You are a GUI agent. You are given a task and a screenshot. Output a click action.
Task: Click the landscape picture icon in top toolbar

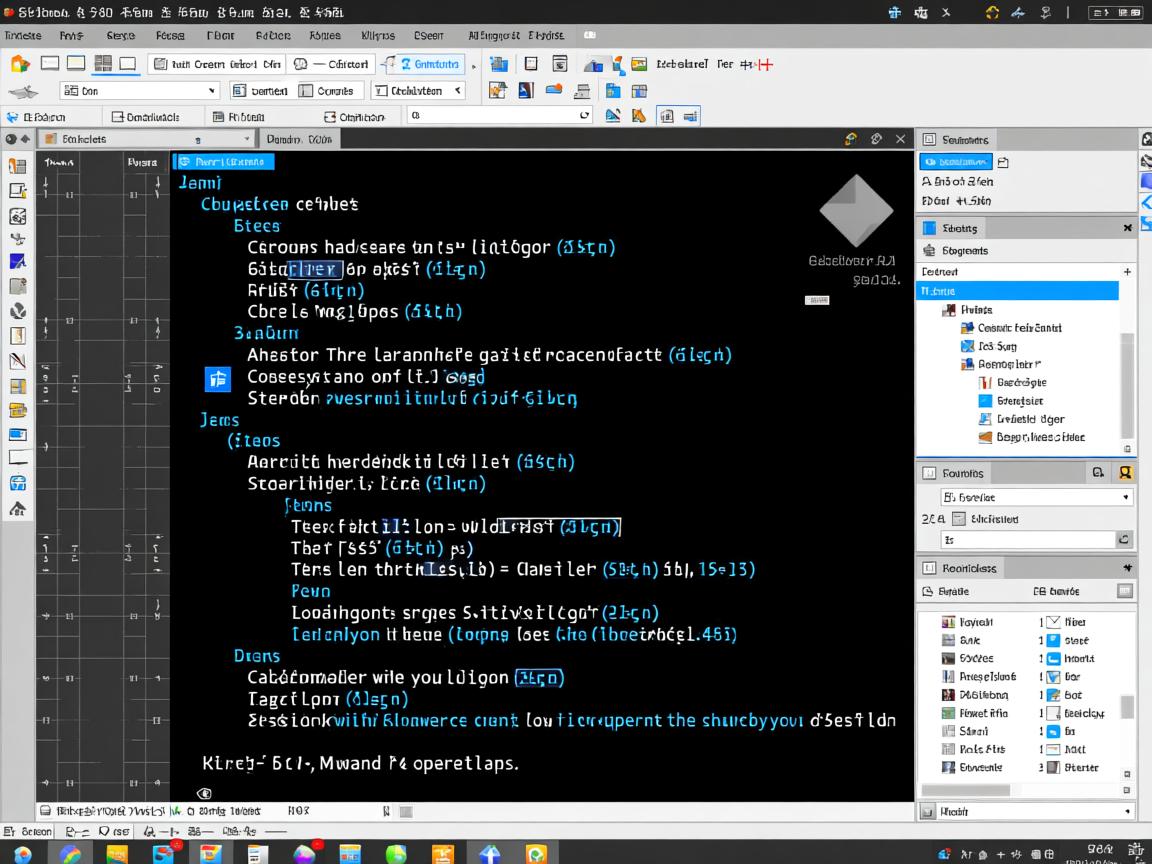click(639, 64)
